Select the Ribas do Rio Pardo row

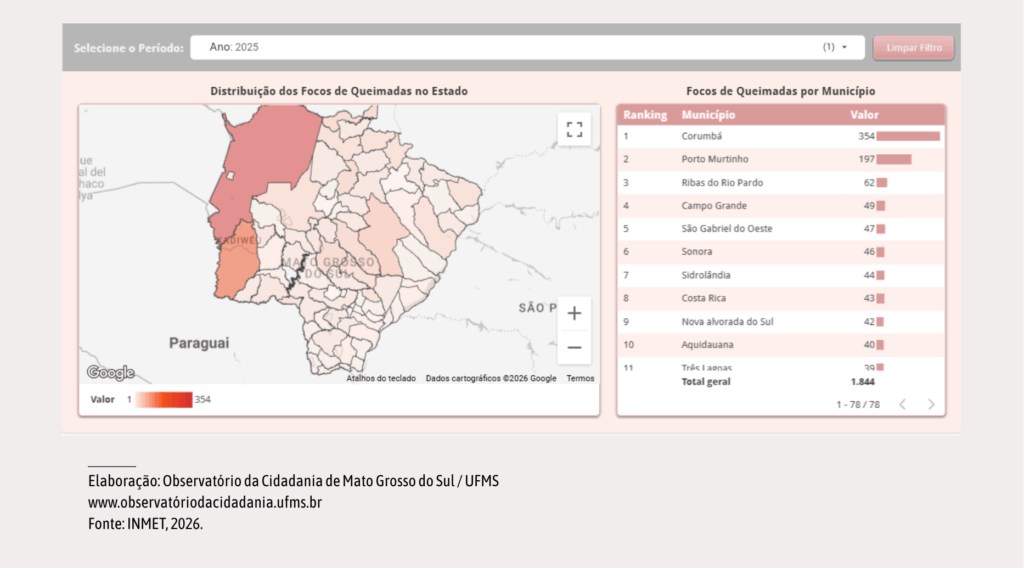pos(781,183)
